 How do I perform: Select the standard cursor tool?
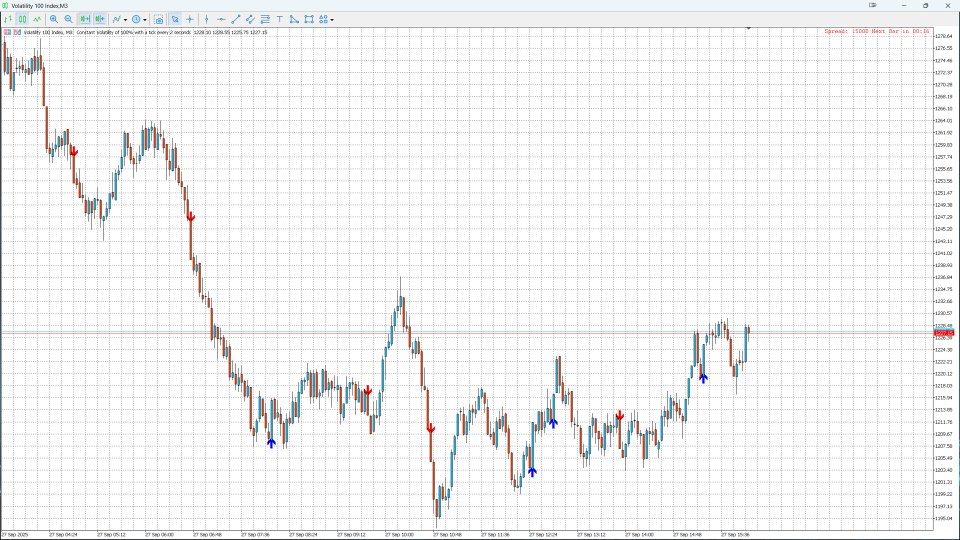point(175,20)
